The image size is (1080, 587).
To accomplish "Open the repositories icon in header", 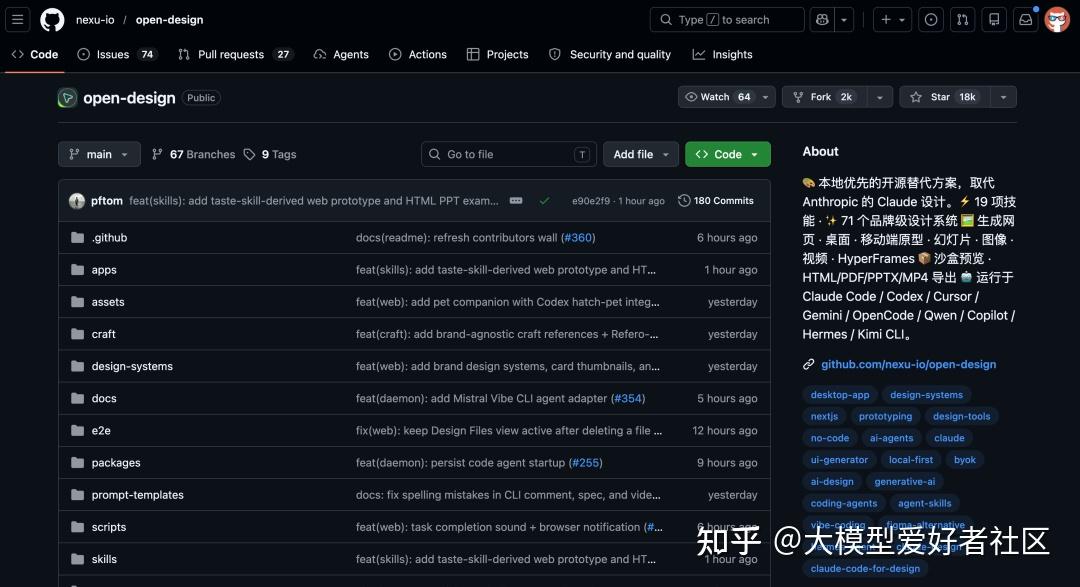I will [x=994, y=19].
